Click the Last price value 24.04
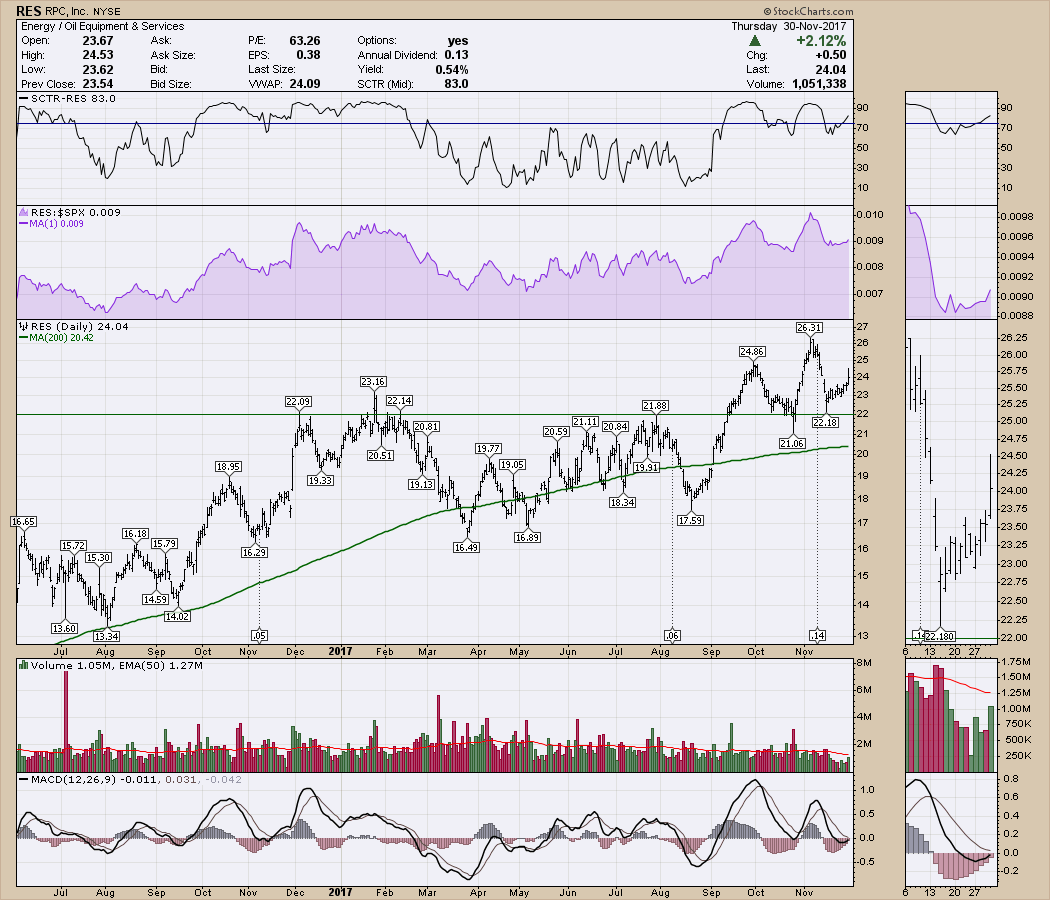1050x900 pixels. [x=830, y=70]
